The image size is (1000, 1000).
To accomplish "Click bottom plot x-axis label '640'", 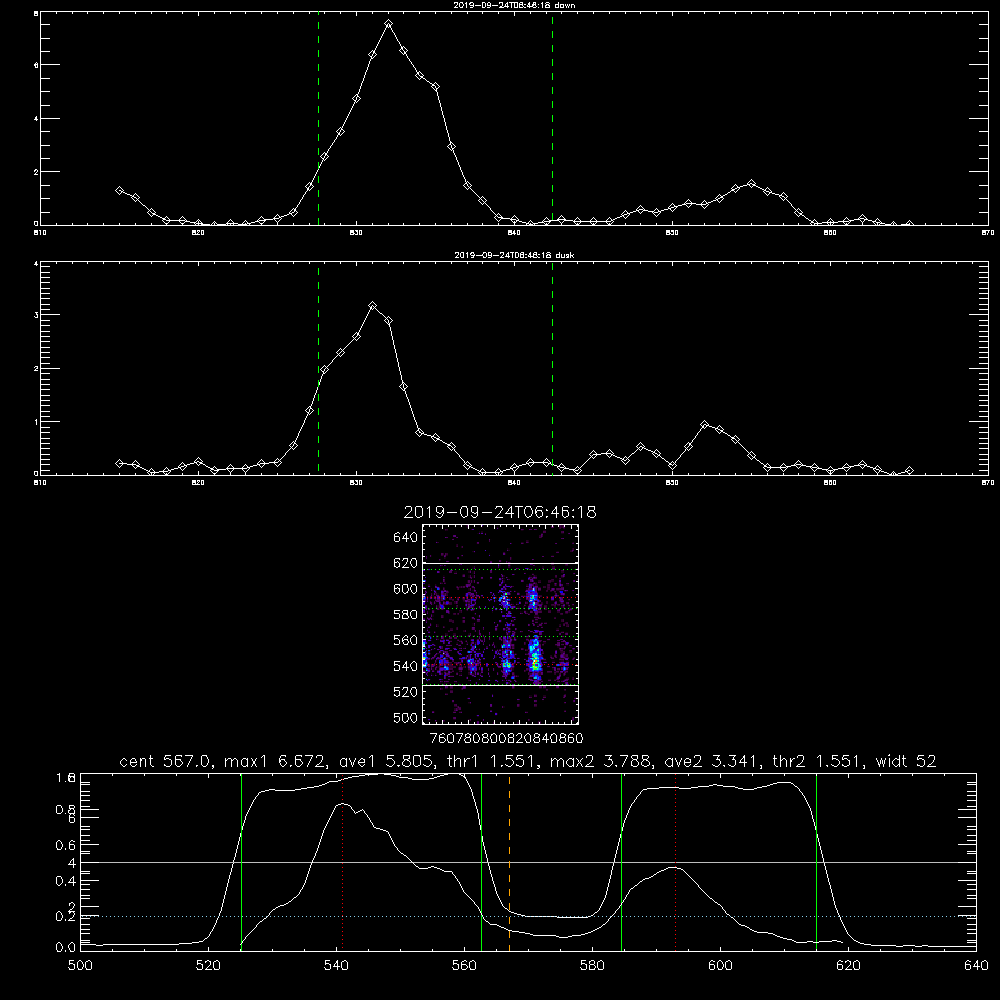I will point(976,966).
